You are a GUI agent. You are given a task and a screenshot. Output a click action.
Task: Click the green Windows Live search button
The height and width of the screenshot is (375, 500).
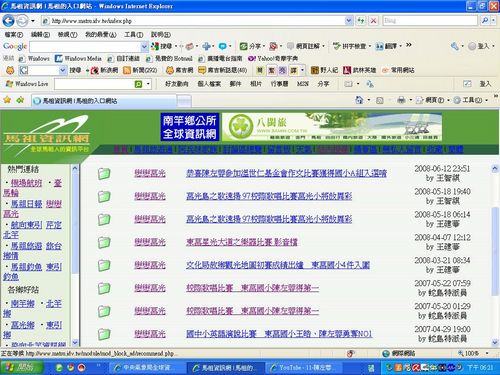tap(138, 84)
